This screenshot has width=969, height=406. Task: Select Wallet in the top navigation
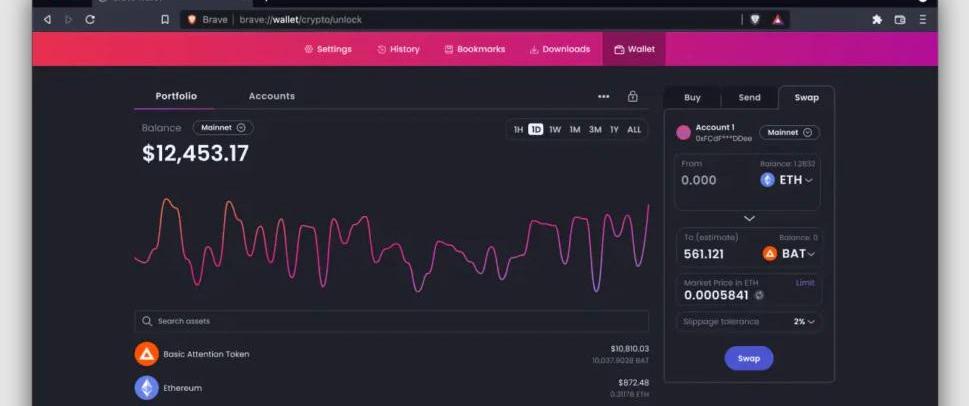(x=634, y=49)
